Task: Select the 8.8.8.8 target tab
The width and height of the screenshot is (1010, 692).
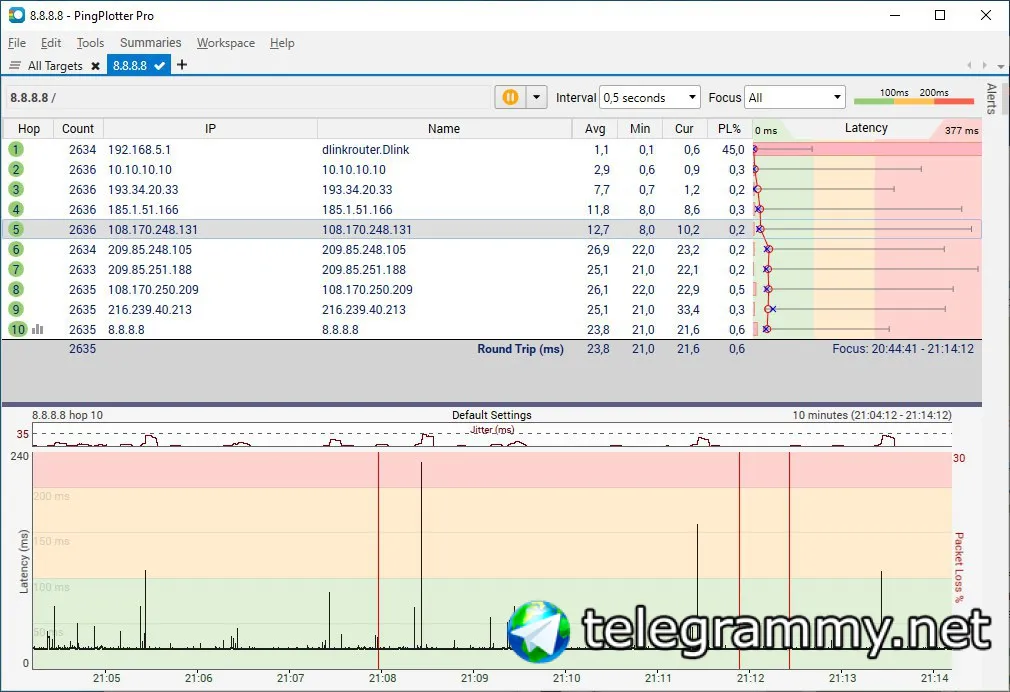Action: [x=138, y=65]
